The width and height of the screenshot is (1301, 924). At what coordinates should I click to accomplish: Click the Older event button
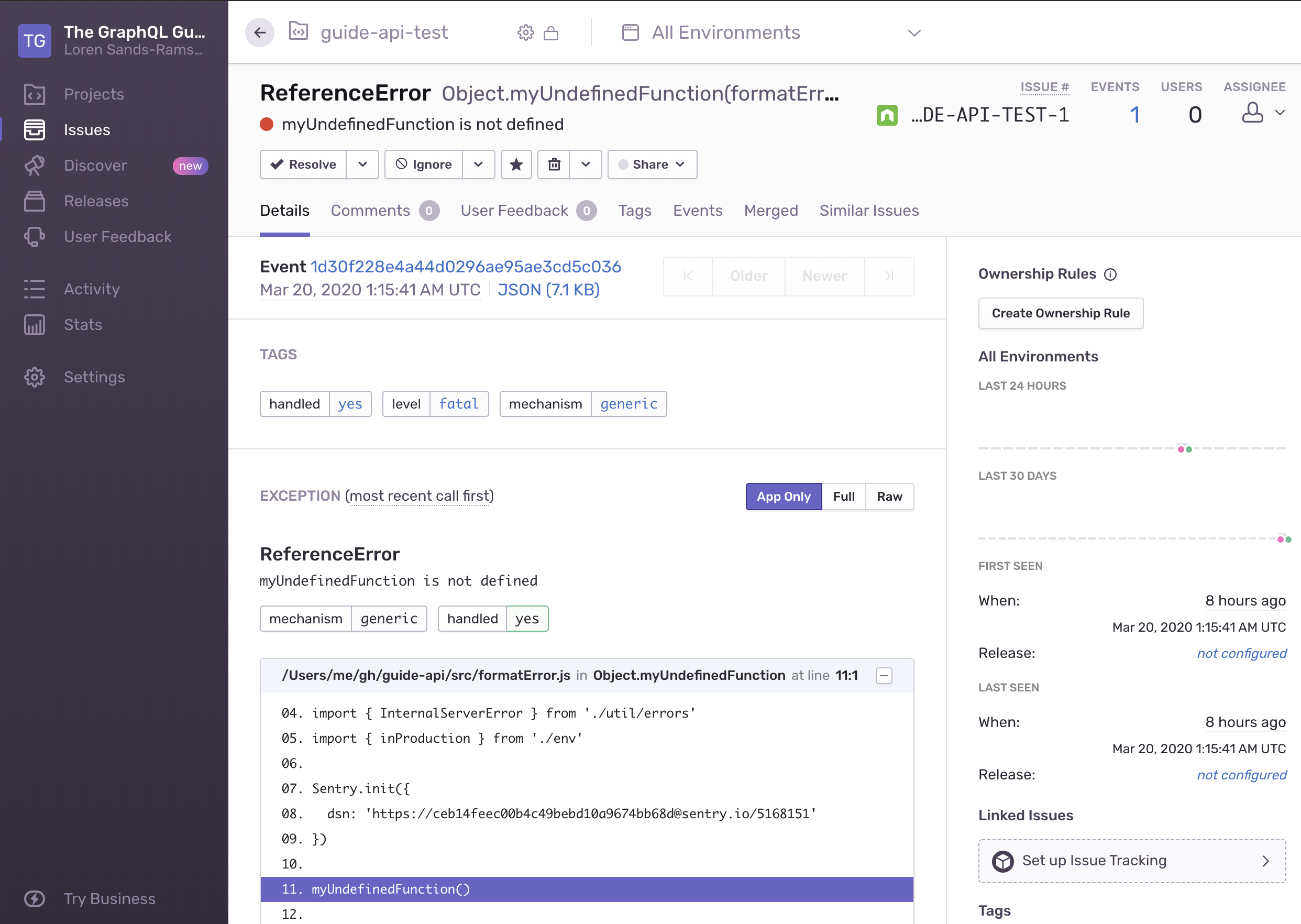[x=748, y=276]
